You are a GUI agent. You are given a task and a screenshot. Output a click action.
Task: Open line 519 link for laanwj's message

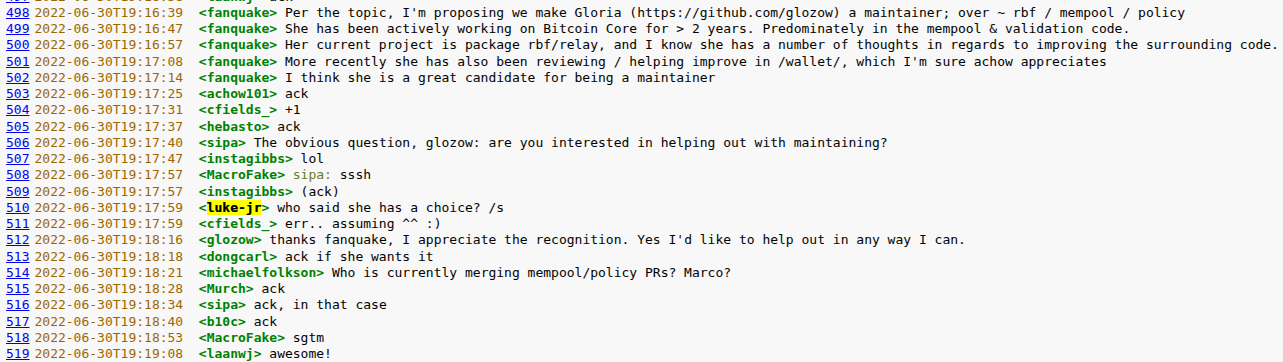[x=18, y=353]
